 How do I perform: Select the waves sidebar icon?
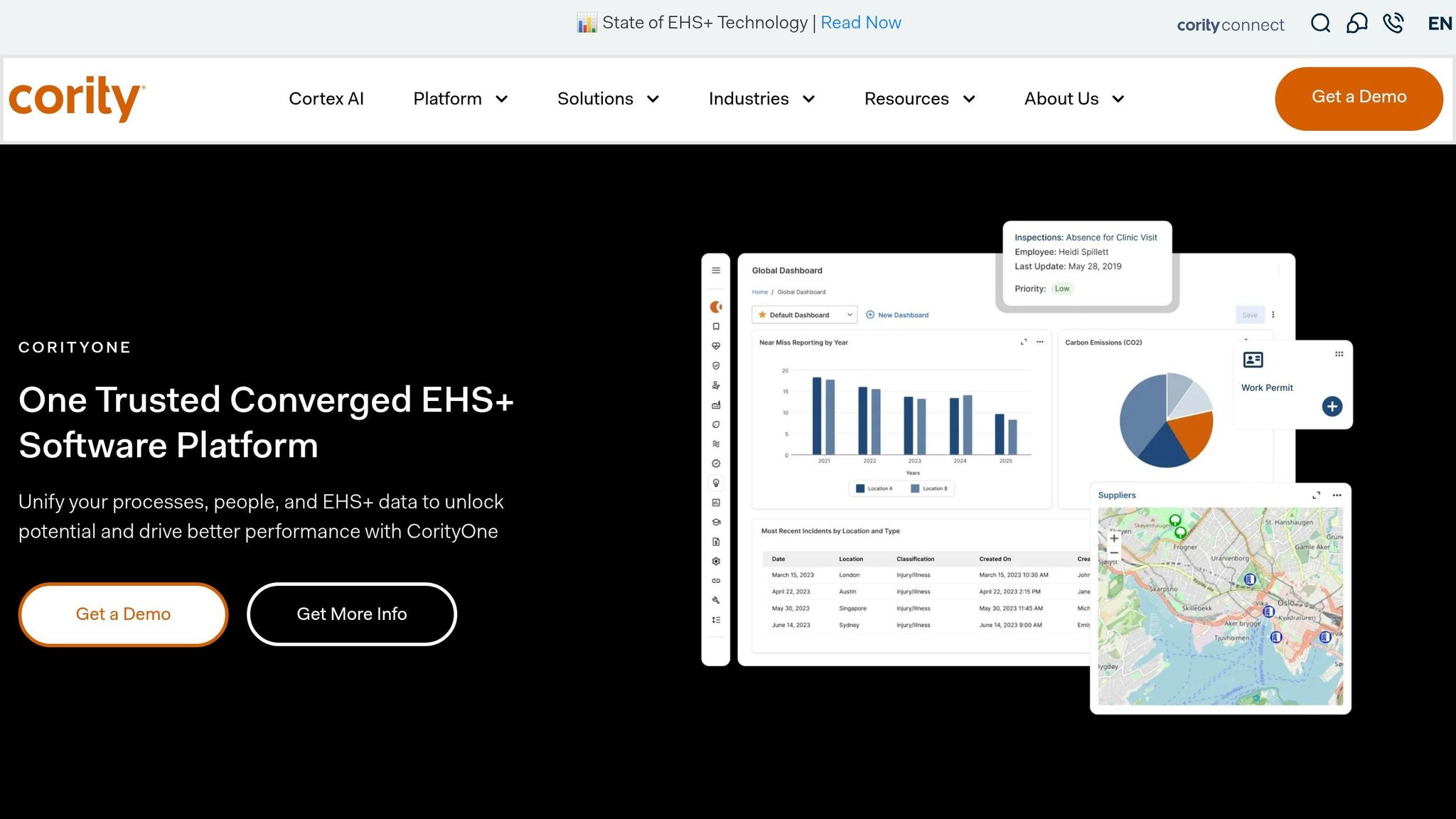point(716,444)
